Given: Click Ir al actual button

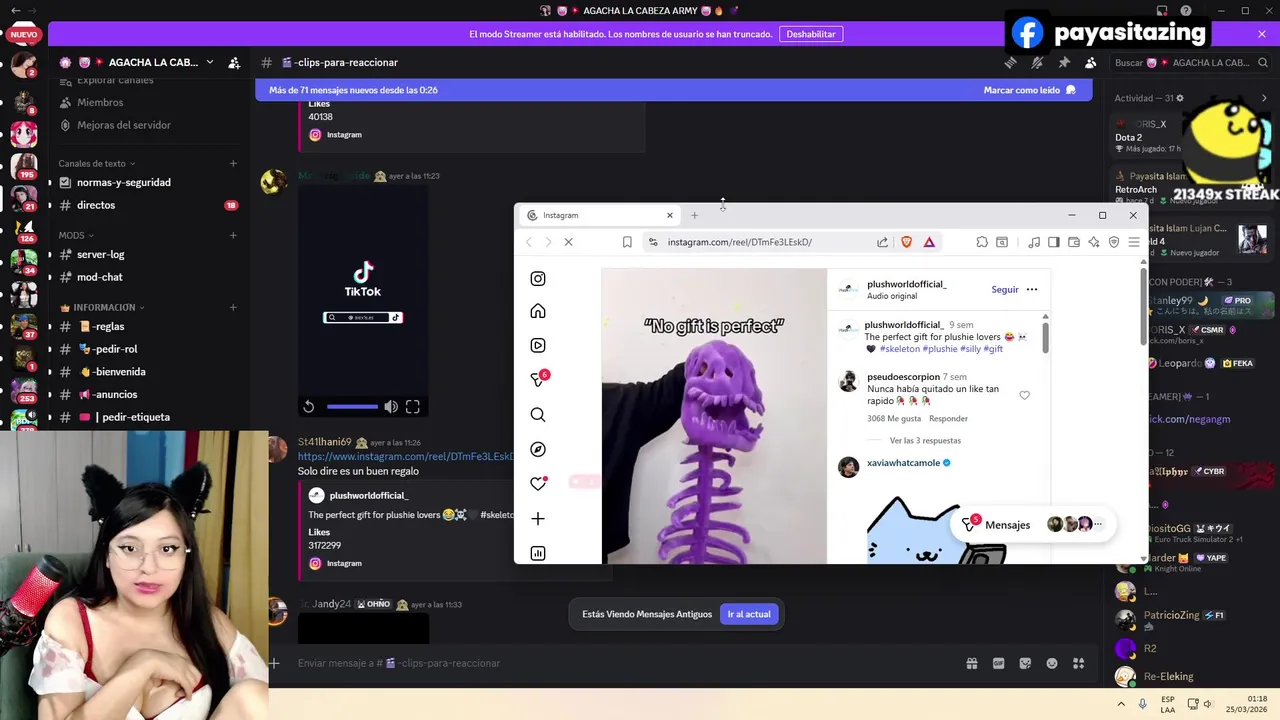Looking at the screenshot, I should click(x=749, y=614).
